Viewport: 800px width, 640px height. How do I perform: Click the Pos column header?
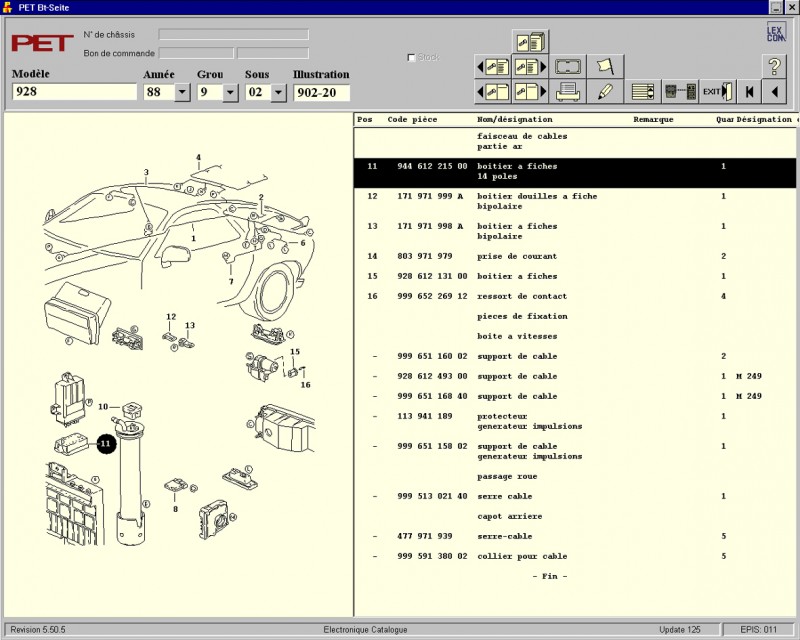pos(365,119)
